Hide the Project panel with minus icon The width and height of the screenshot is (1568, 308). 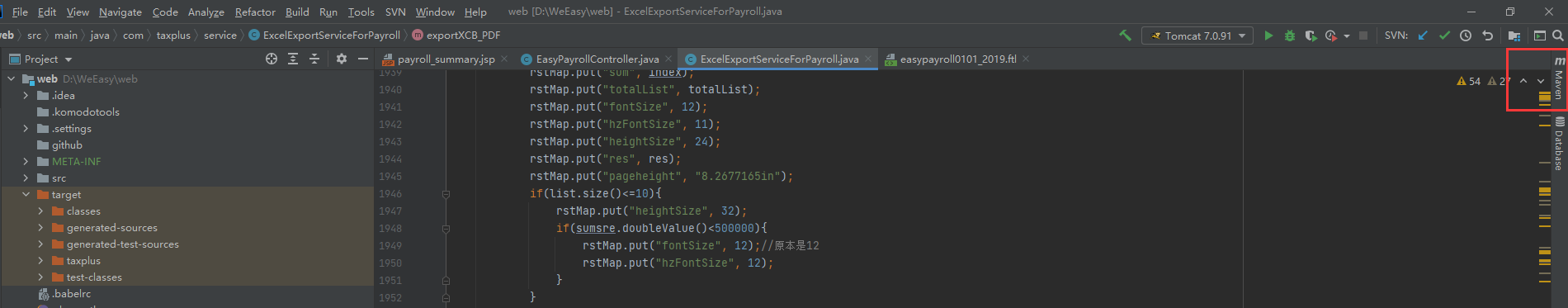(363, 59)
